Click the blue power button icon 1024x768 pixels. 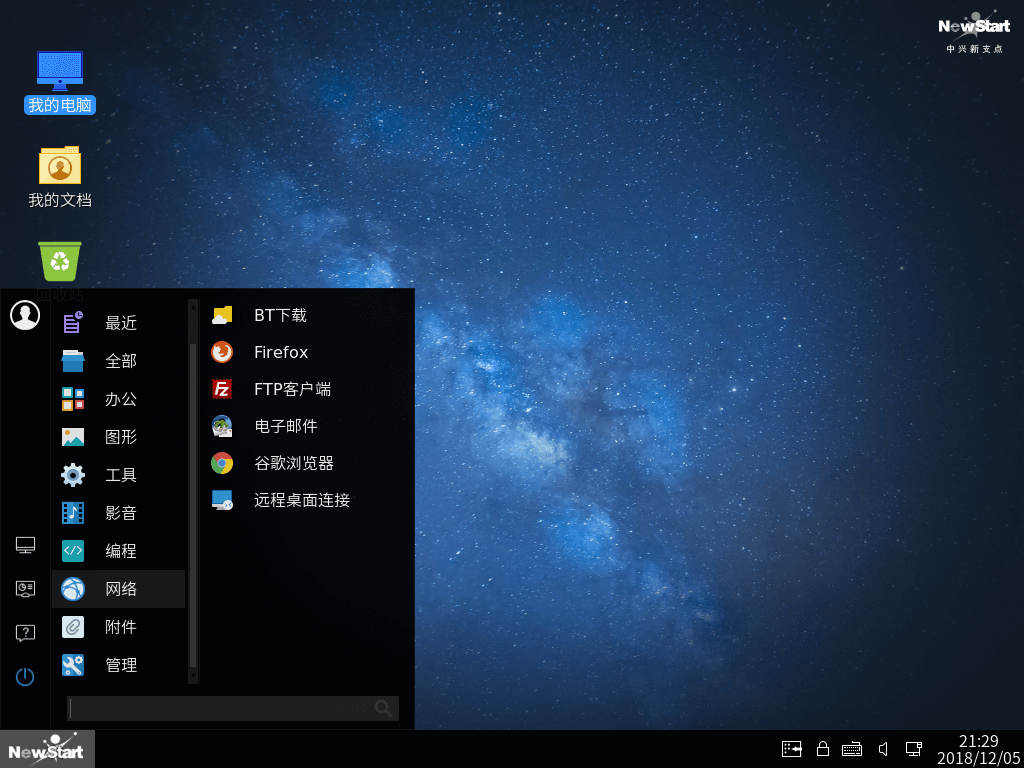click(x=25, y=677)
